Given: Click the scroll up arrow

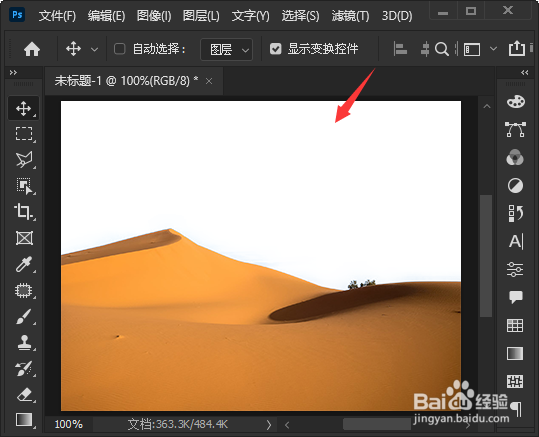Looking at the screenshot, I should [x=487, y=106].
